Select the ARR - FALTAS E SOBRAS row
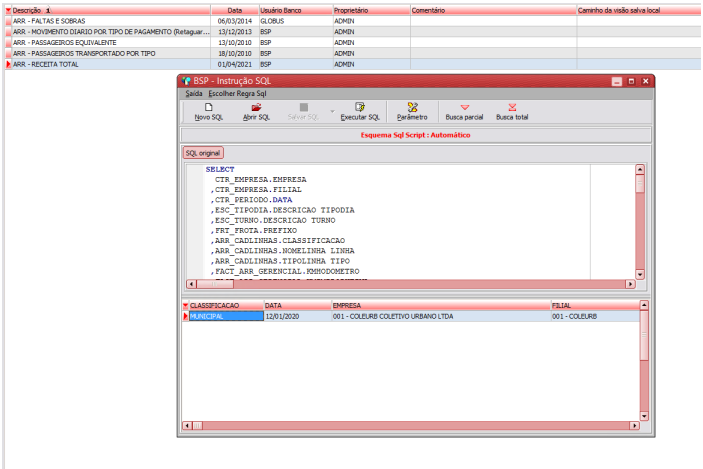The image size is (703, 469). 353,21
